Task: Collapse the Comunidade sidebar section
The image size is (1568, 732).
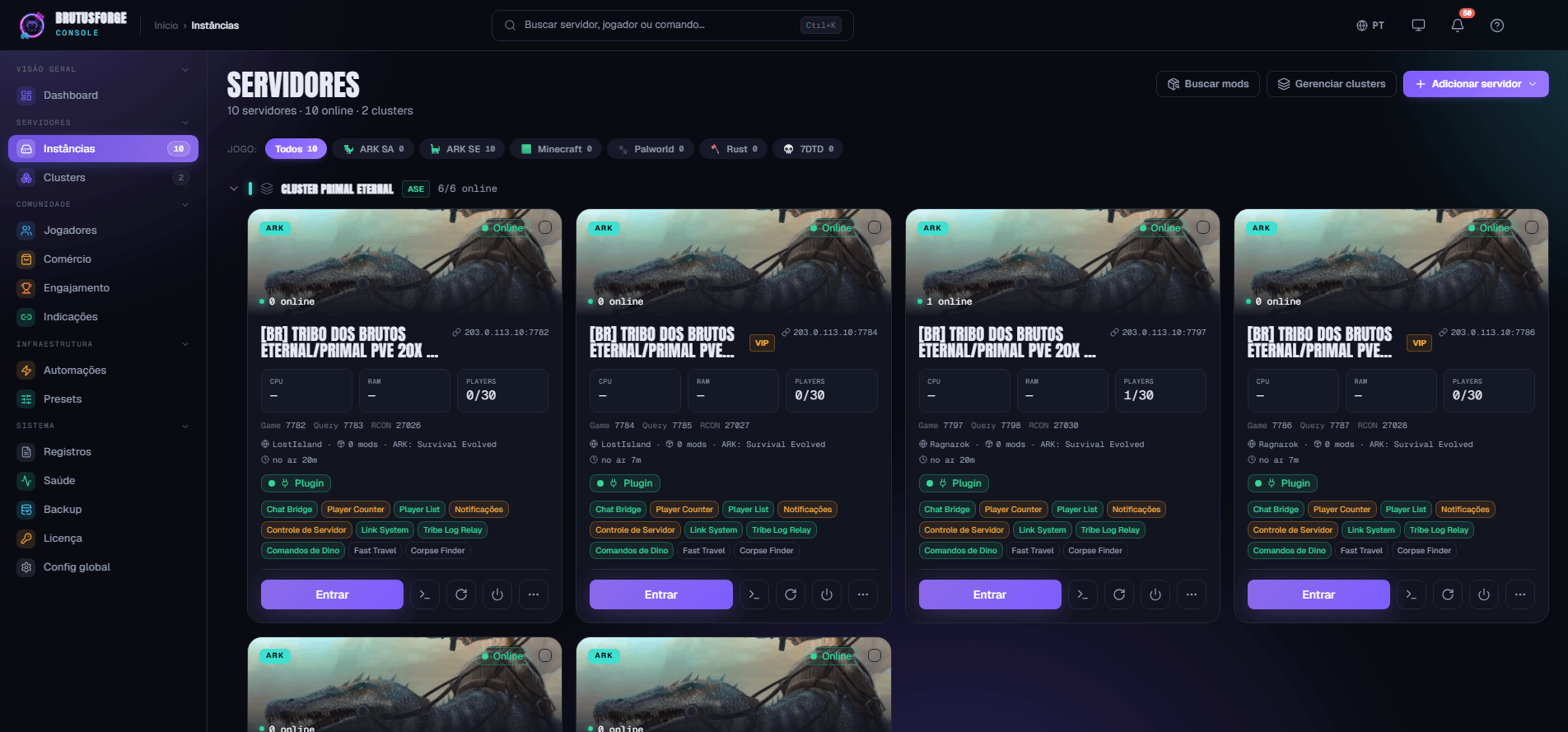Action: click(x=185, y=204)
